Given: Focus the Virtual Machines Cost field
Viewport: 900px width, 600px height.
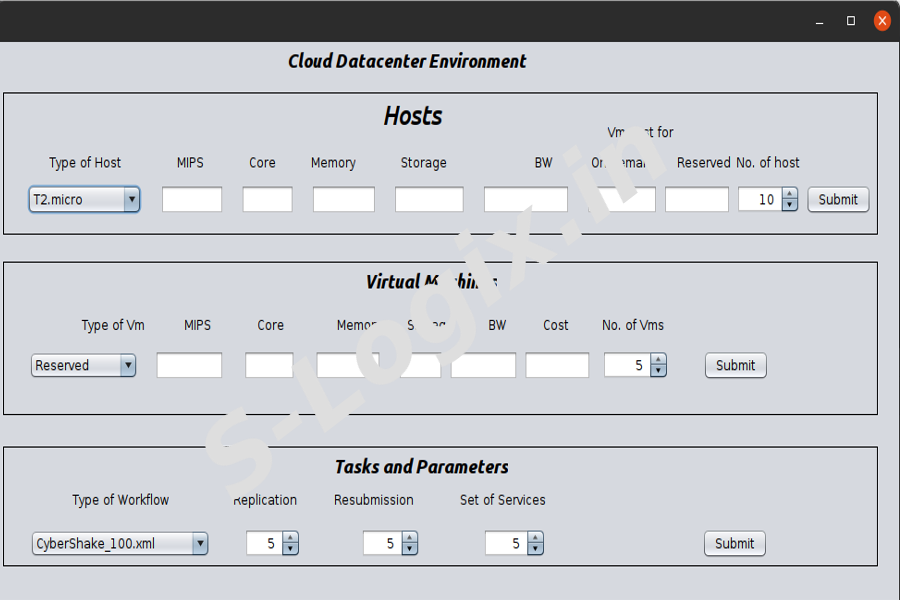Looking at the screenshot, I should [x=557, y=365].
